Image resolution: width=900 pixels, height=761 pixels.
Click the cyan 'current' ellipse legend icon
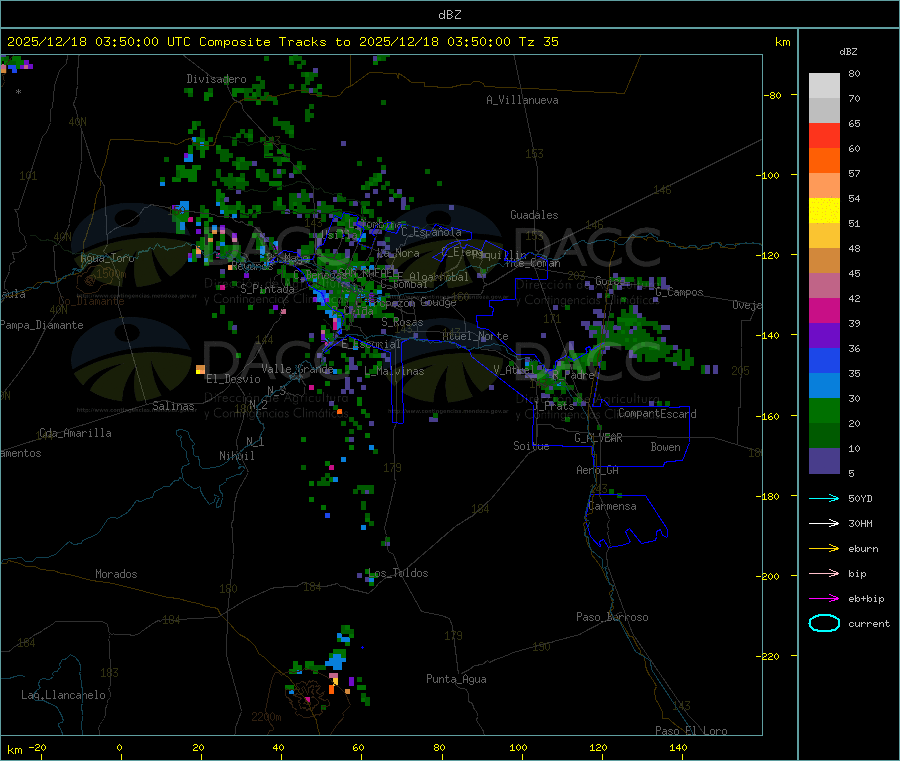coord(824,623)
